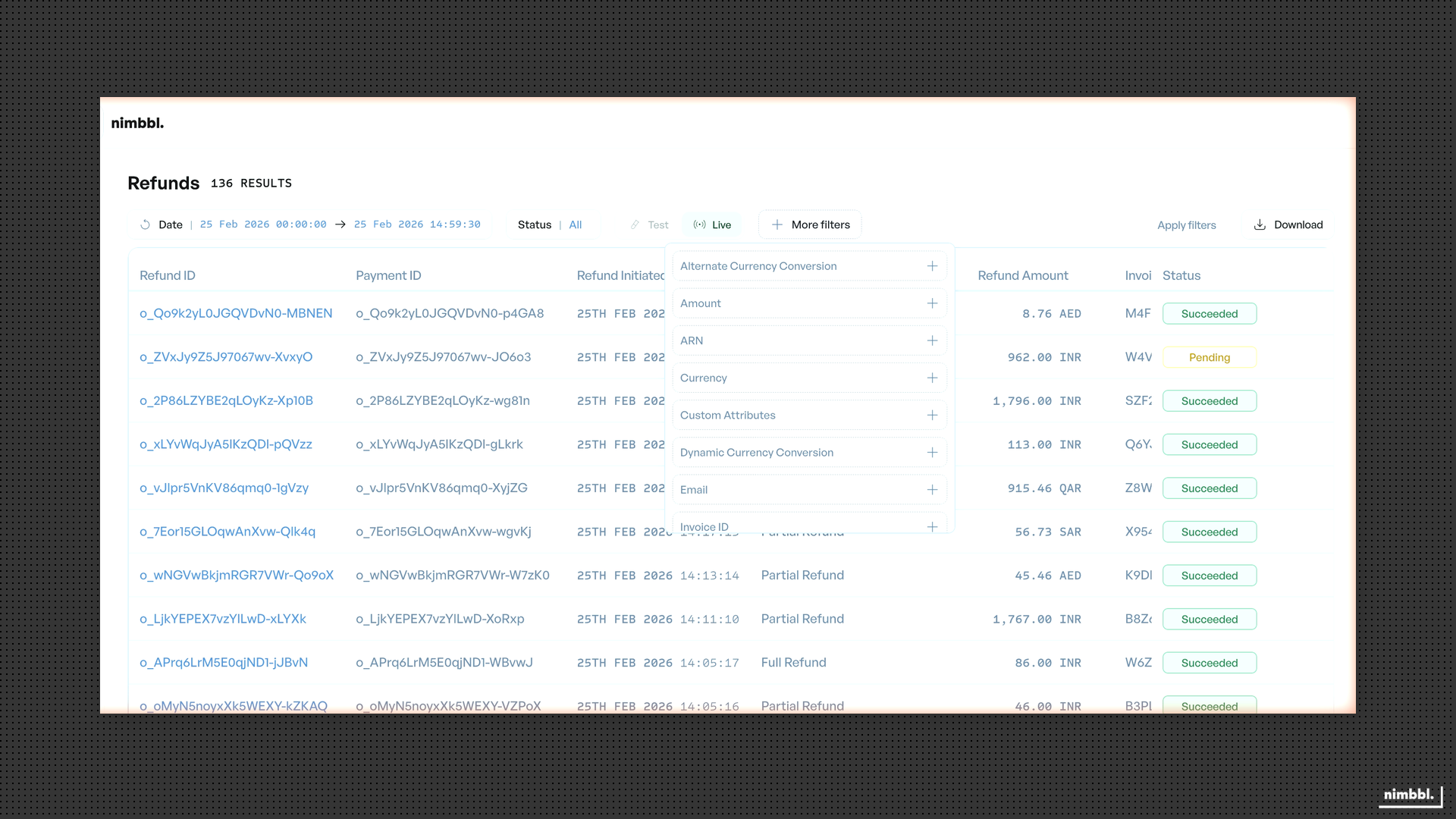This screenshot has height=819, width=1456.
Task: Click the download icon next to Download
Action: [x=1259, y=224]
